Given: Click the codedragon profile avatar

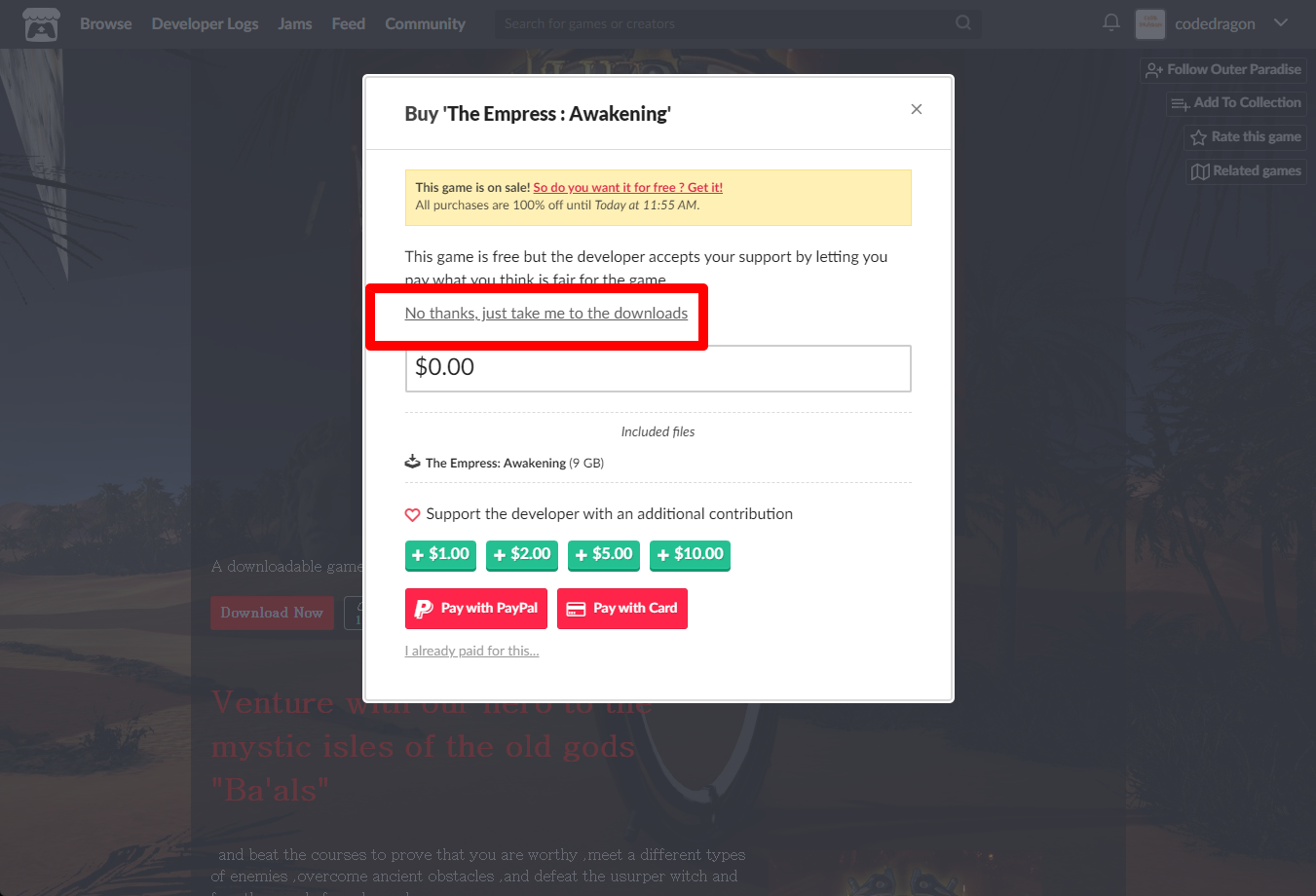Looking at the screenshot, I should pos(1150,23).
